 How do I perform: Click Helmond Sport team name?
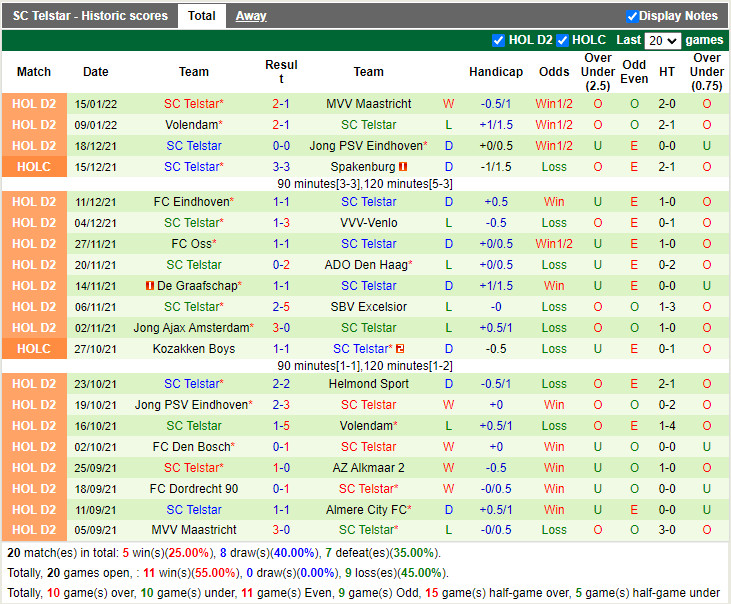pos(368,384)
